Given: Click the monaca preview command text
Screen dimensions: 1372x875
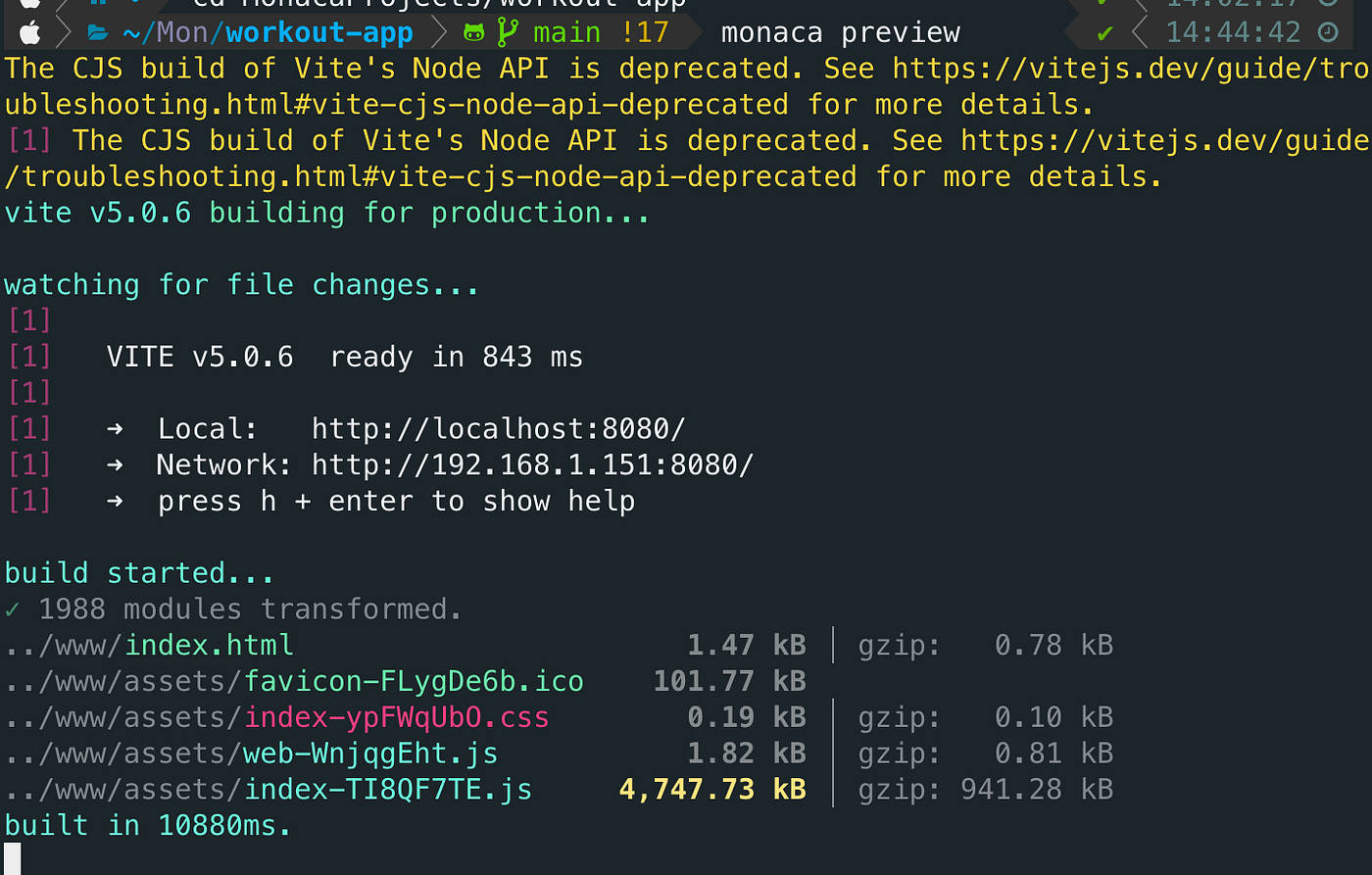Looking at the screenshot, I should tap(841, 33).
